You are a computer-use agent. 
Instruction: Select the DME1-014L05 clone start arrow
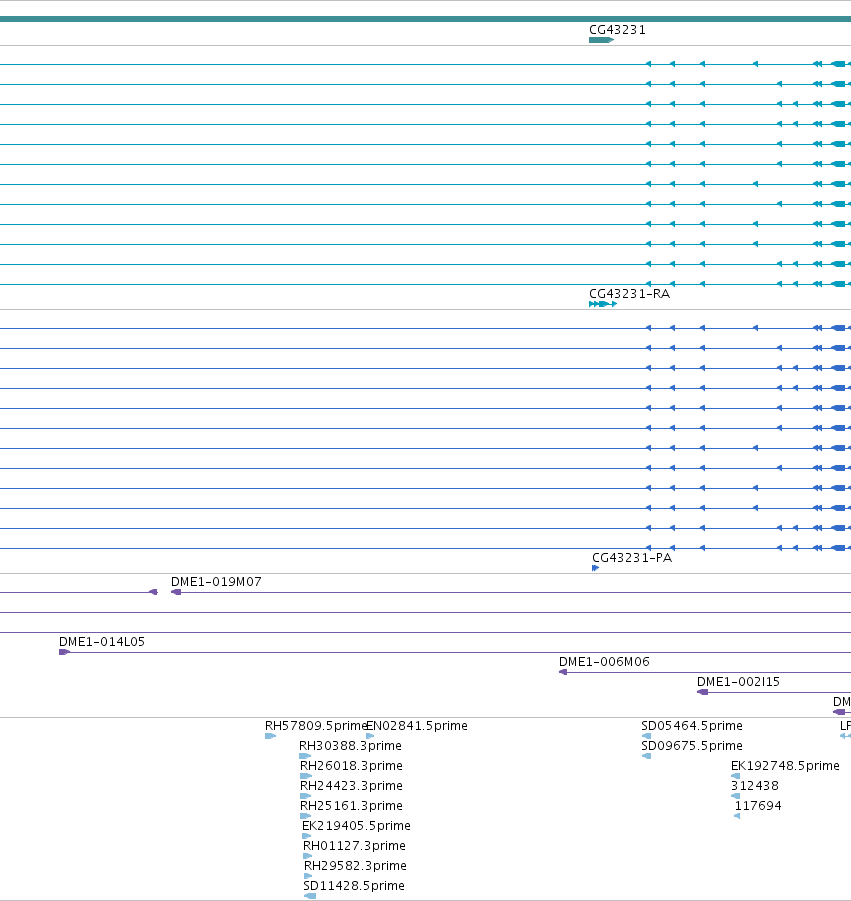64,652
